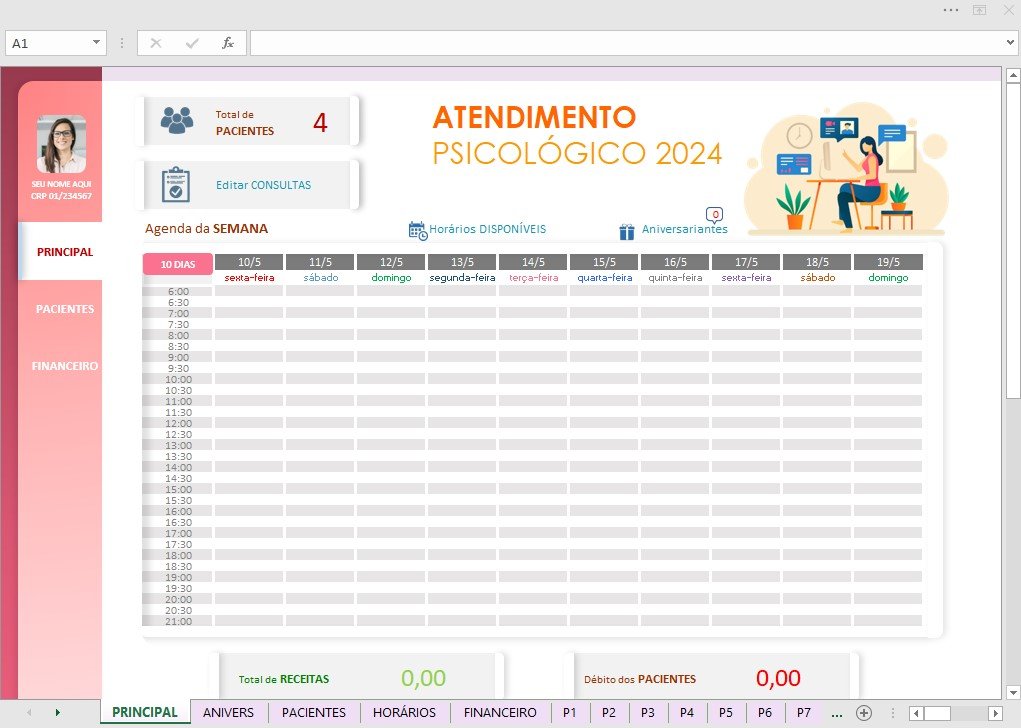Click the vertical scrollbar down arrow
This screenshot has width=1021, height=728.
click(1013, 692)
